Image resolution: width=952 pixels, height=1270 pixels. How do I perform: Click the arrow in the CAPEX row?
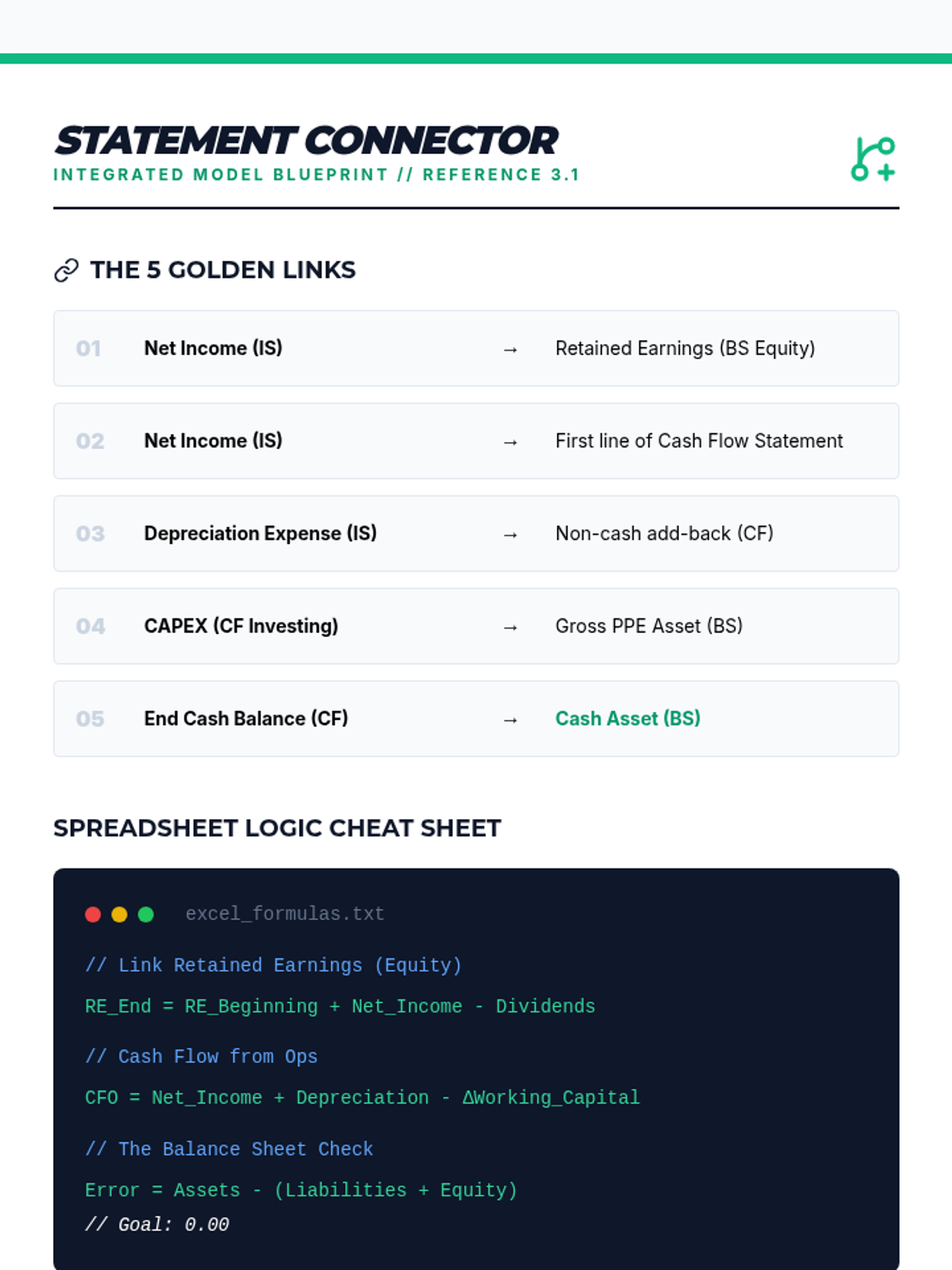[510, 628]
